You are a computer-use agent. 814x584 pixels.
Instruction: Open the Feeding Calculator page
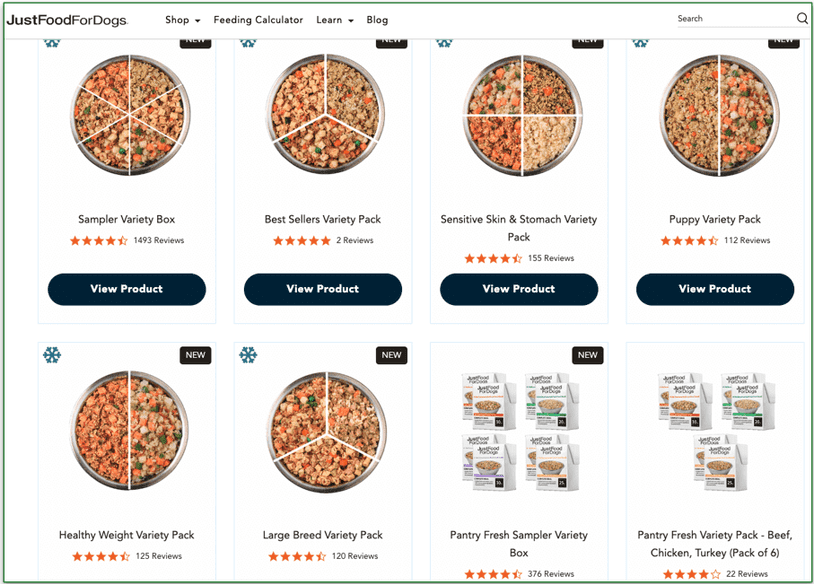258,19
